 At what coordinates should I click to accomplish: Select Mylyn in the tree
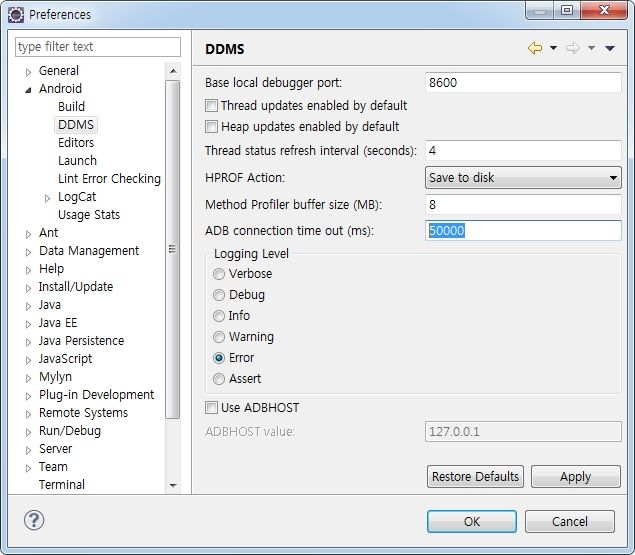tap(55, 377)
